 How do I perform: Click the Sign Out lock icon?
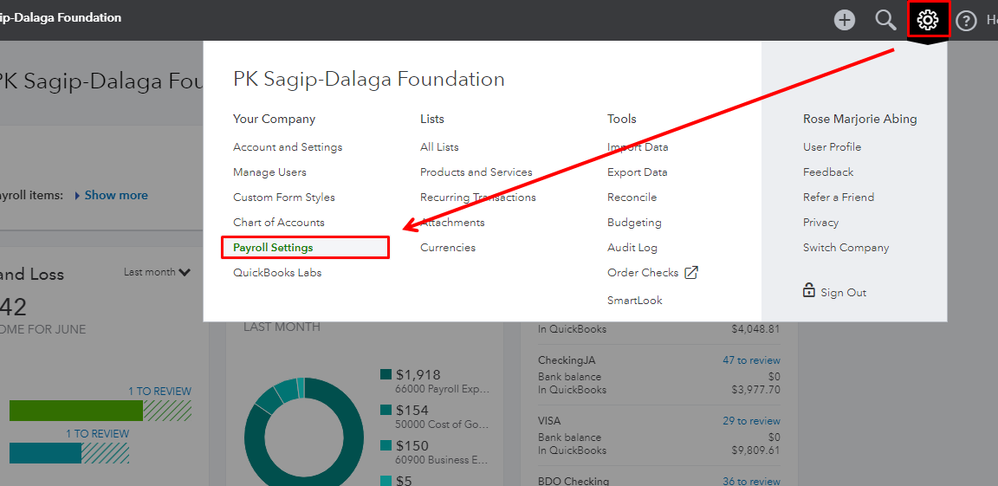tap(809, 291)
